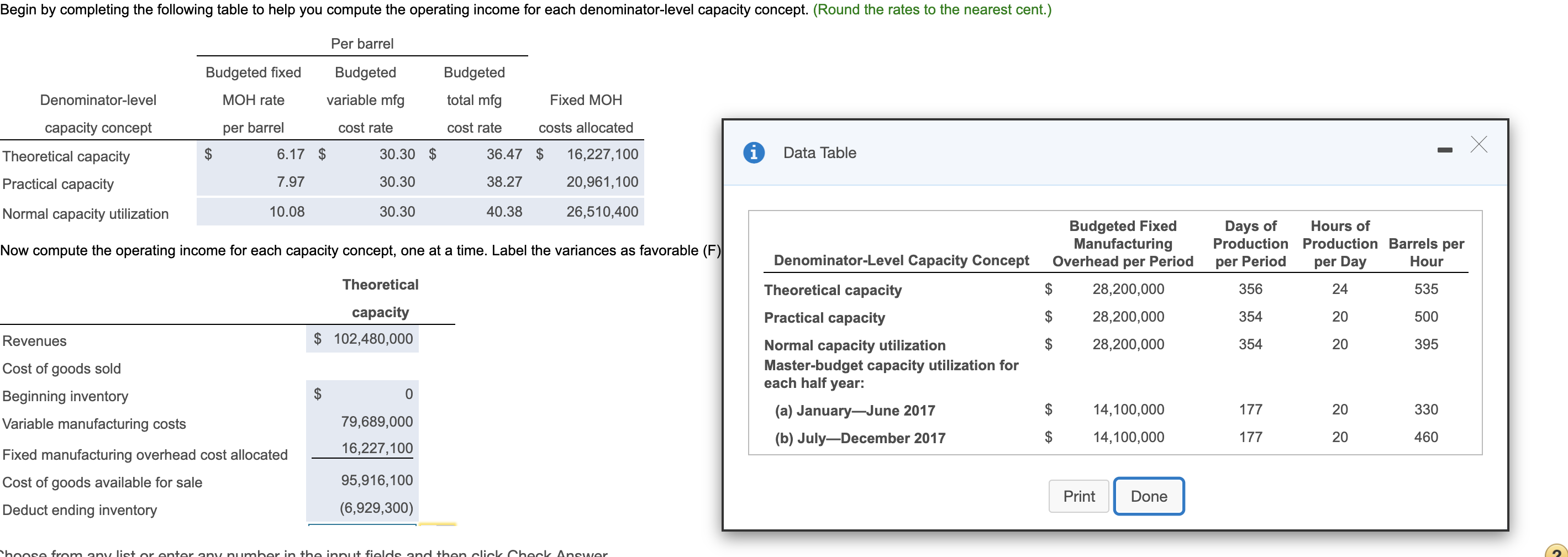Click the 'Data Table' dialog title

point(819,153)
